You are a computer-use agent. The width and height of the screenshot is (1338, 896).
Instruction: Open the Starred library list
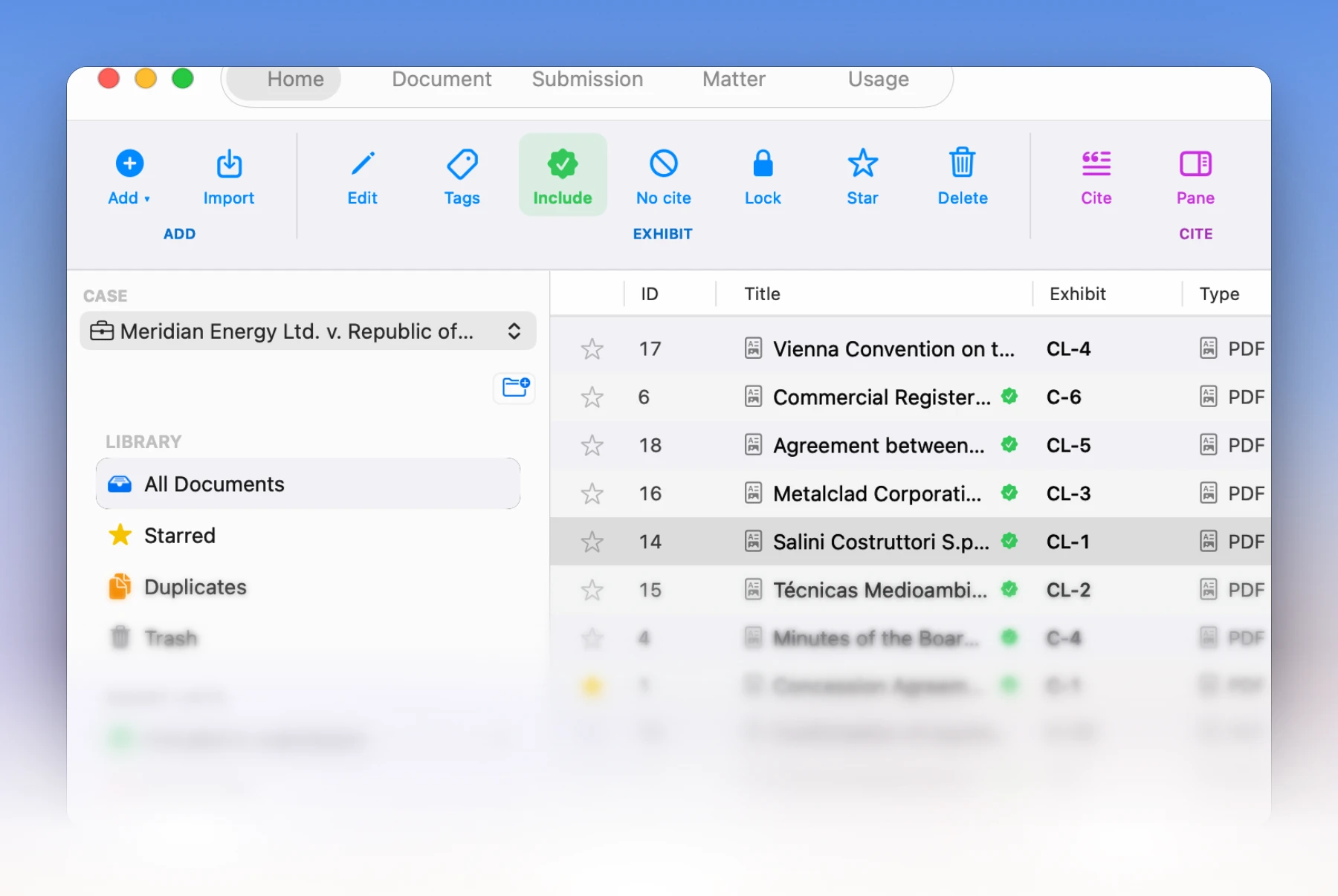pos(308,535)
